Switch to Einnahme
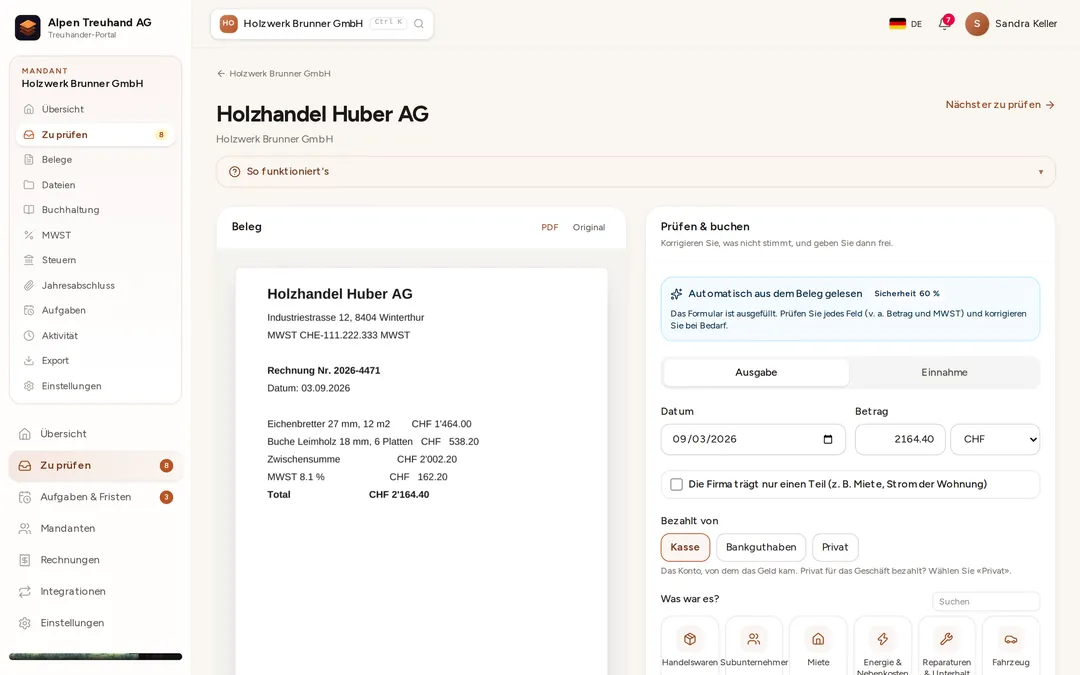 [x=944, y=372]
